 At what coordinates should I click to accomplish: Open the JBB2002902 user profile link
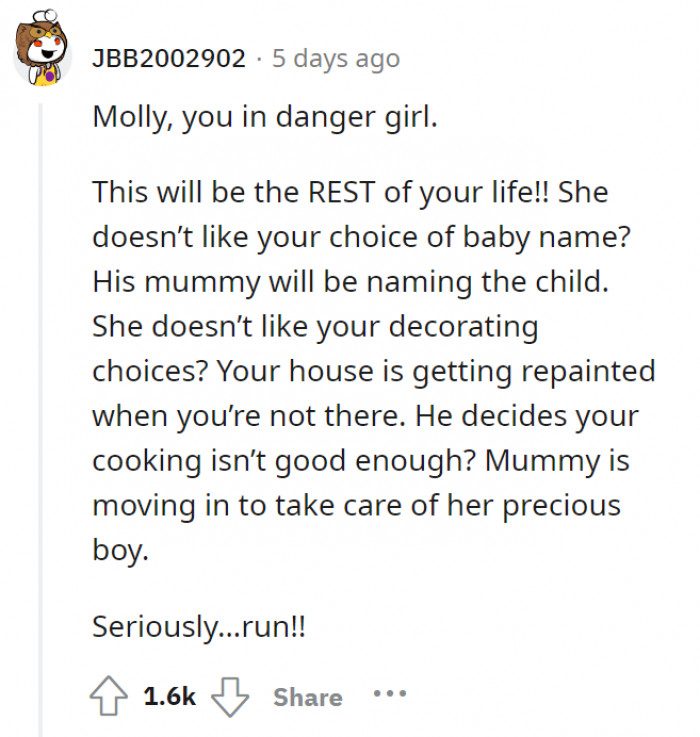tap(168, 58)
